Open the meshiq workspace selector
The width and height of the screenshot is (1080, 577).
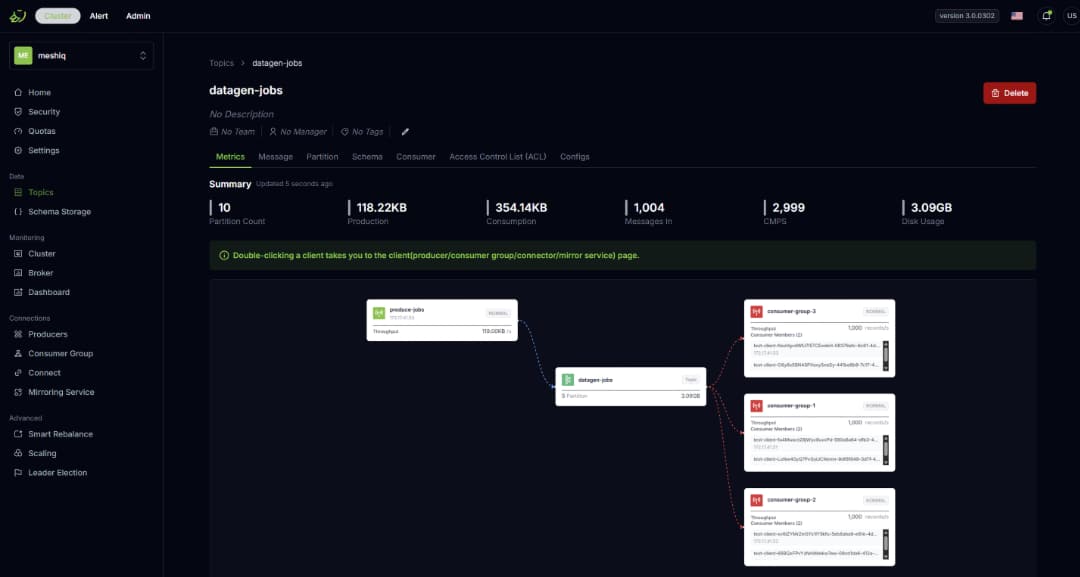(x=83, y=55)
